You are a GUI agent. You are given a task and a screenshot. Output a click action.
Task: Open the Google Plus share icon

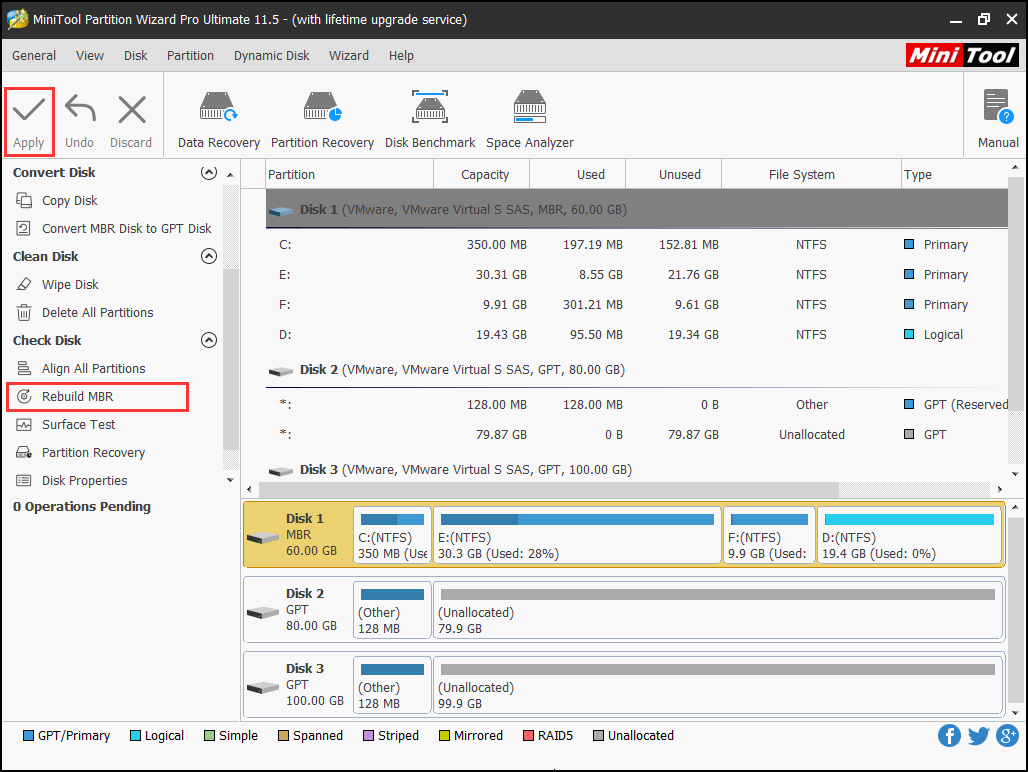(x=1008, y=735)
